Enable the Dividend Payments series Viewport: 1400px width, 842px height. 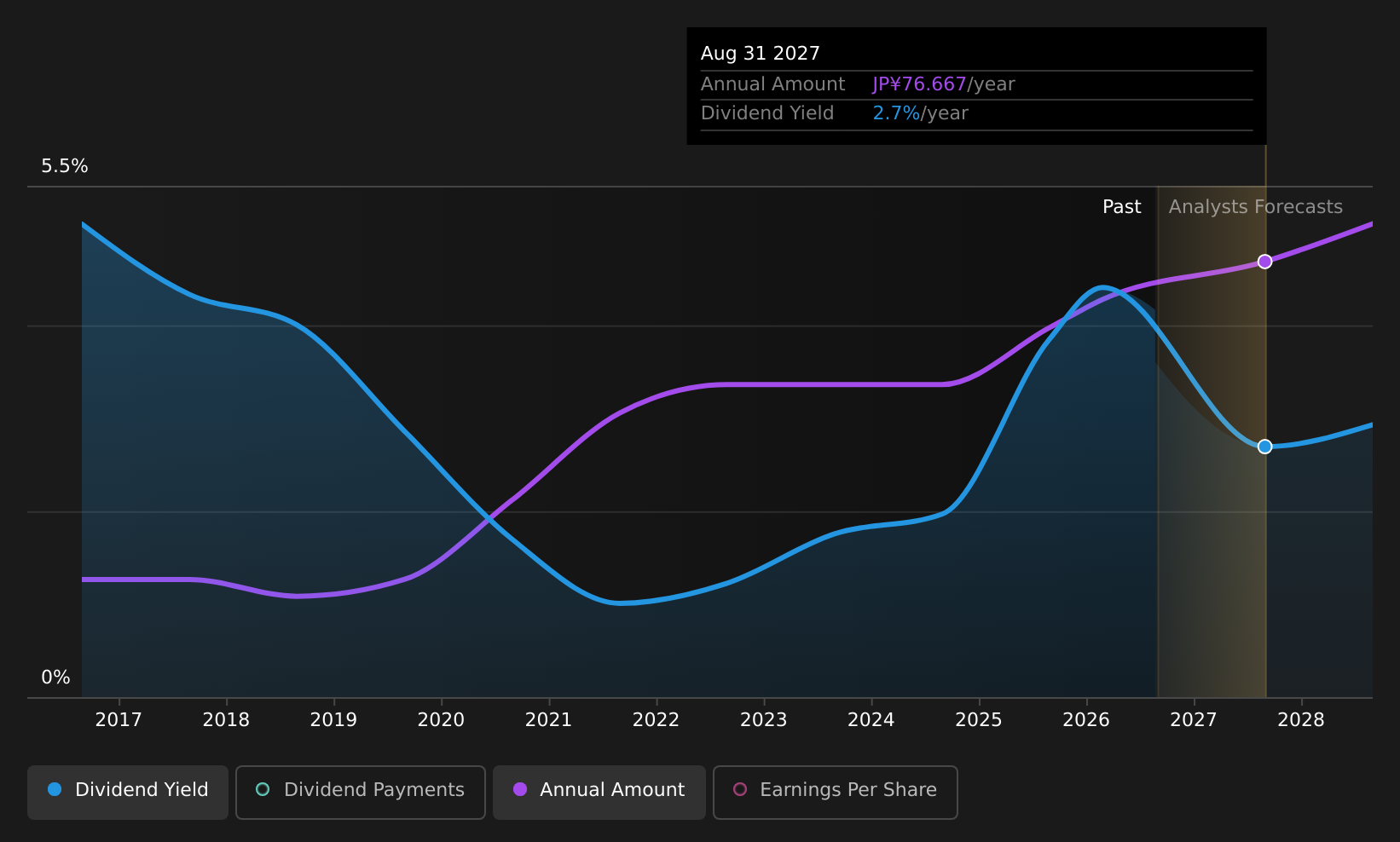361,792
